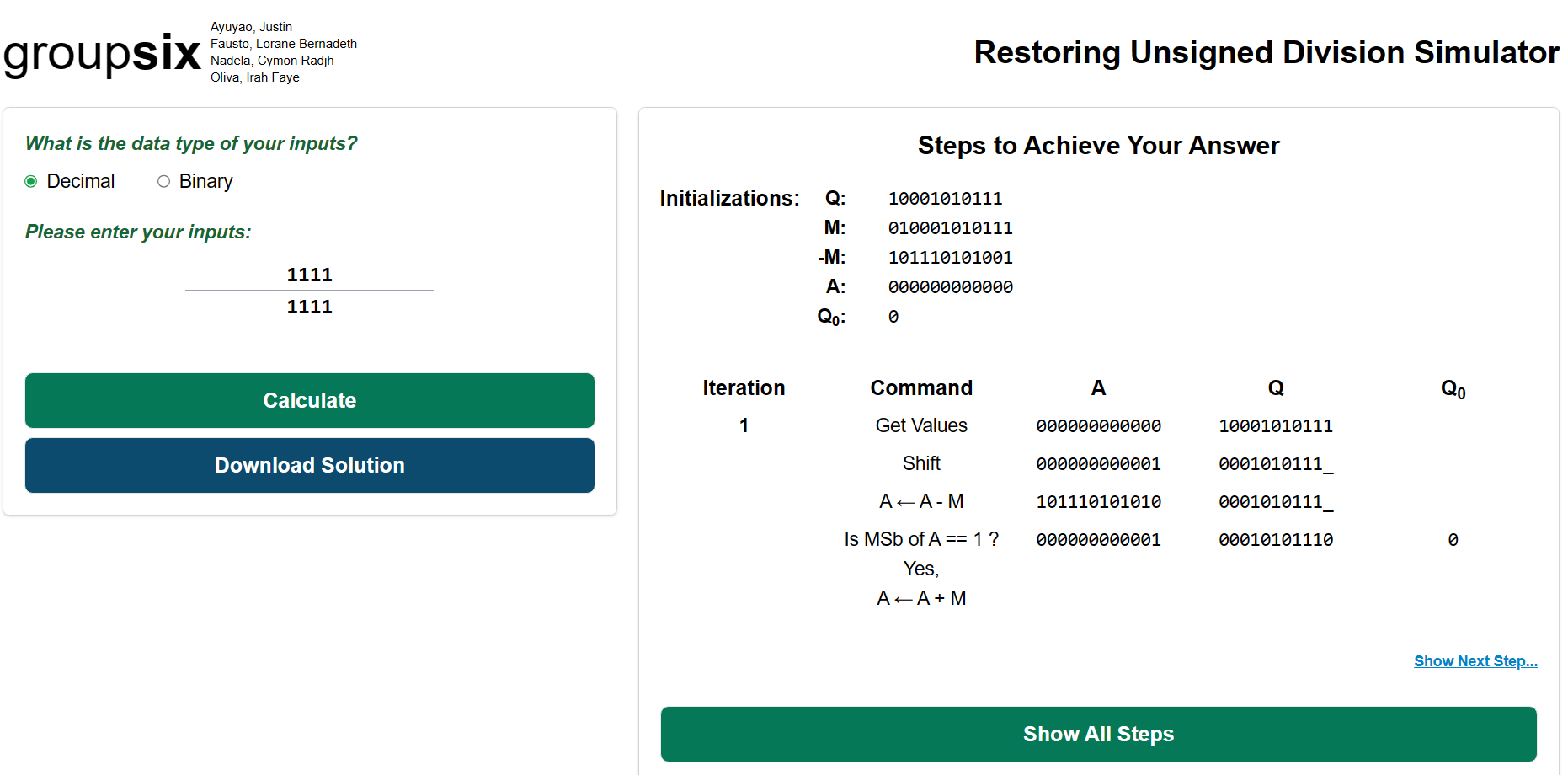Open the Show Next Step link
1568x775 pixels.
[x=1475, y=661]
